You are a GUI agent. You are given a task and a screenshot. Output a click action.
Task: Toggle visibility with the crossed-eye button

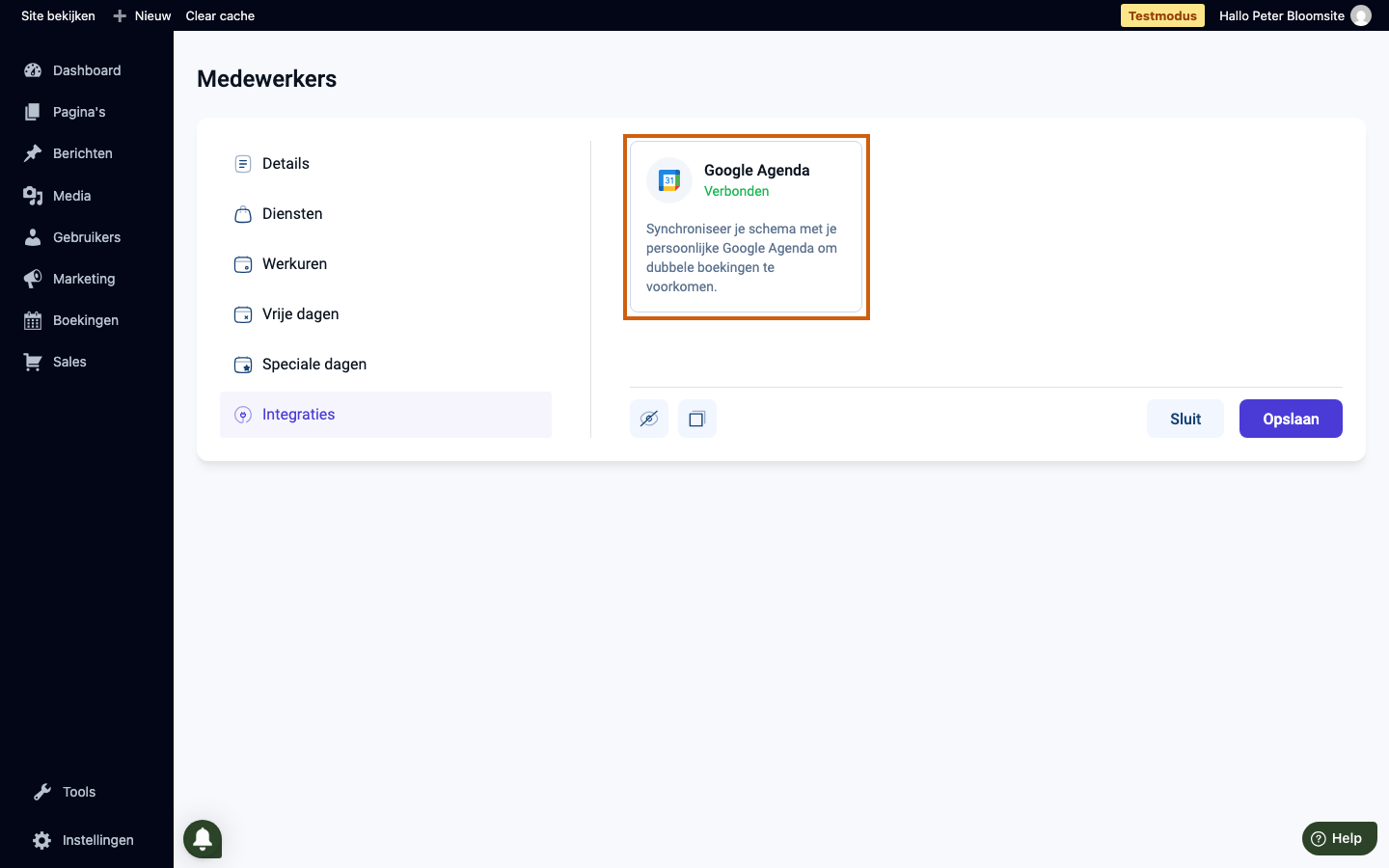649,419
